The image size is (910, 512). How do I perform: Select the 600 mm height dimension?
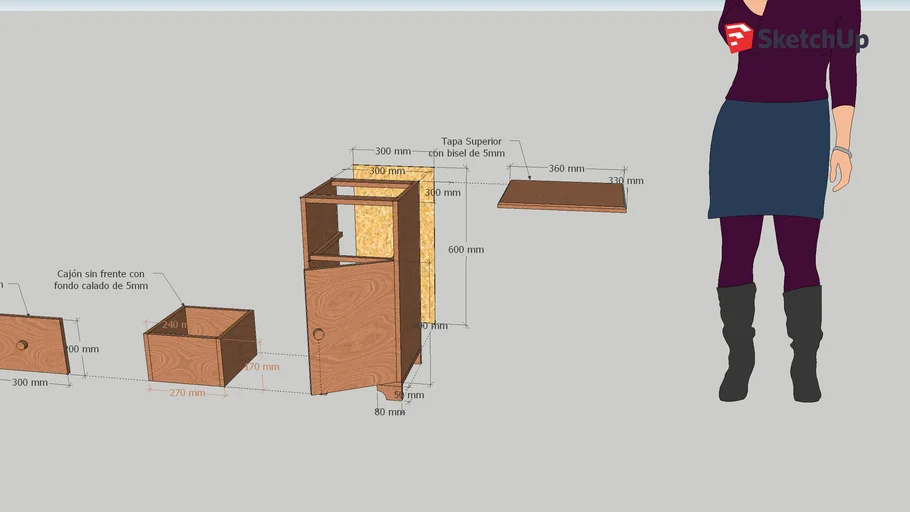click(466, 249)
